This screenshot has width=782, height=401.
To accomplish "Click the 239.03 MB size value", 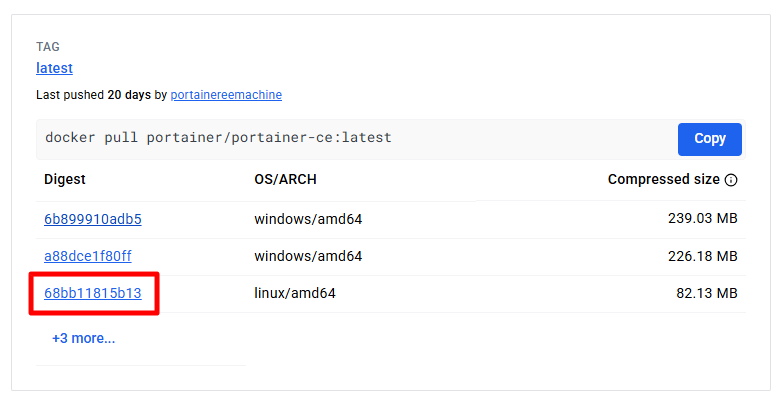I will [702, 218].
